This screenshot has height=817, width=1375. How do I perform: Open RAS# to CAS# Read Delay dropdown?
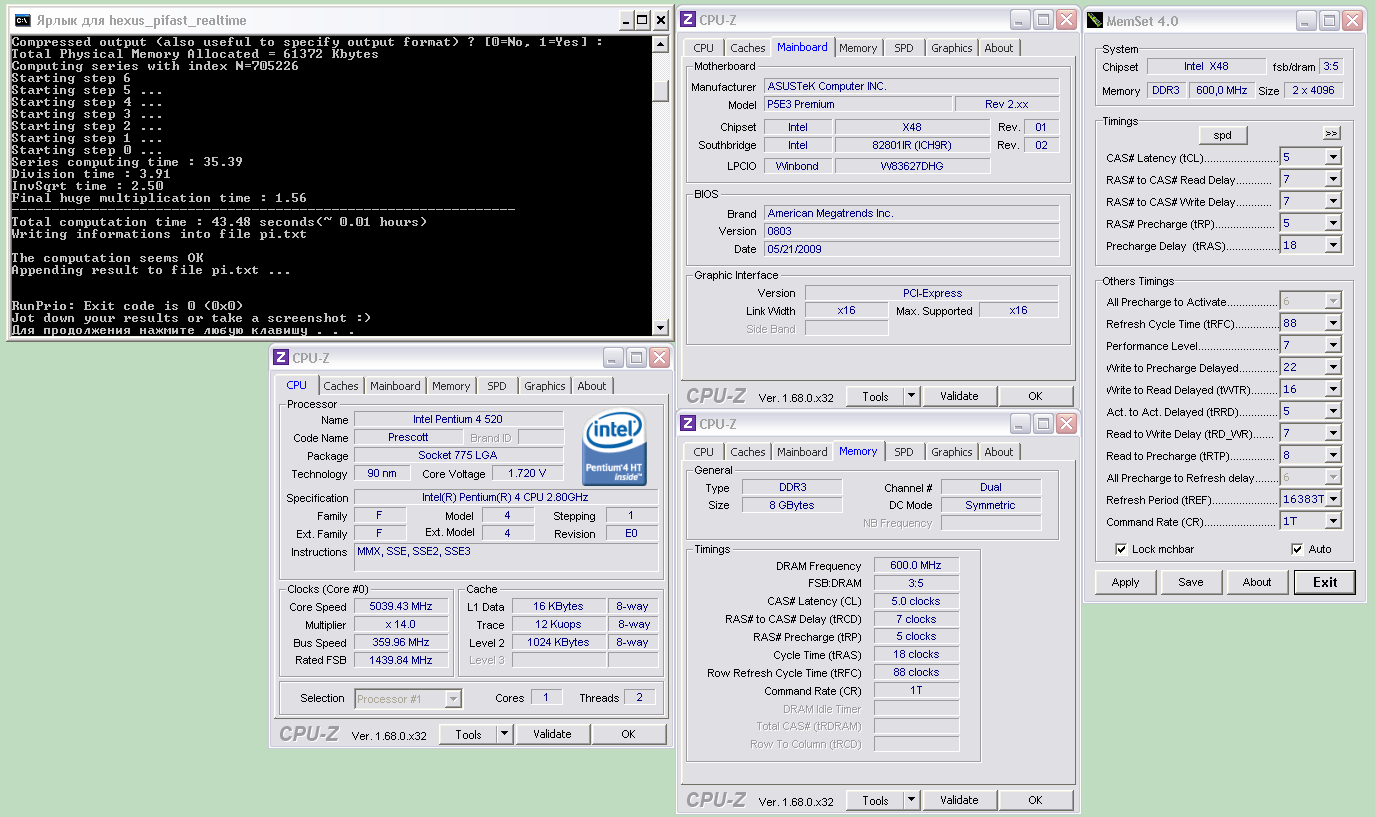click(x=1333, y=179)
